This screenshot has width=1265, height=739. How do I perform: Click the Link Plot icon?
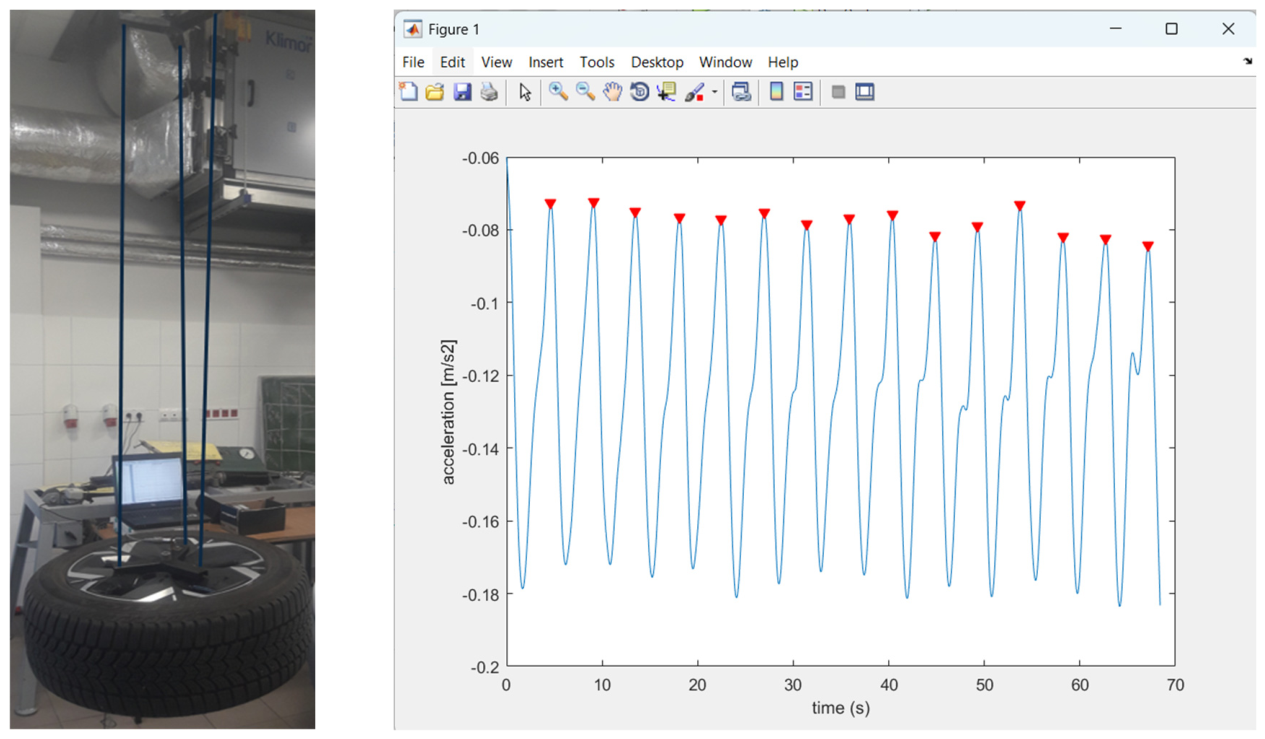pos(741,92)
